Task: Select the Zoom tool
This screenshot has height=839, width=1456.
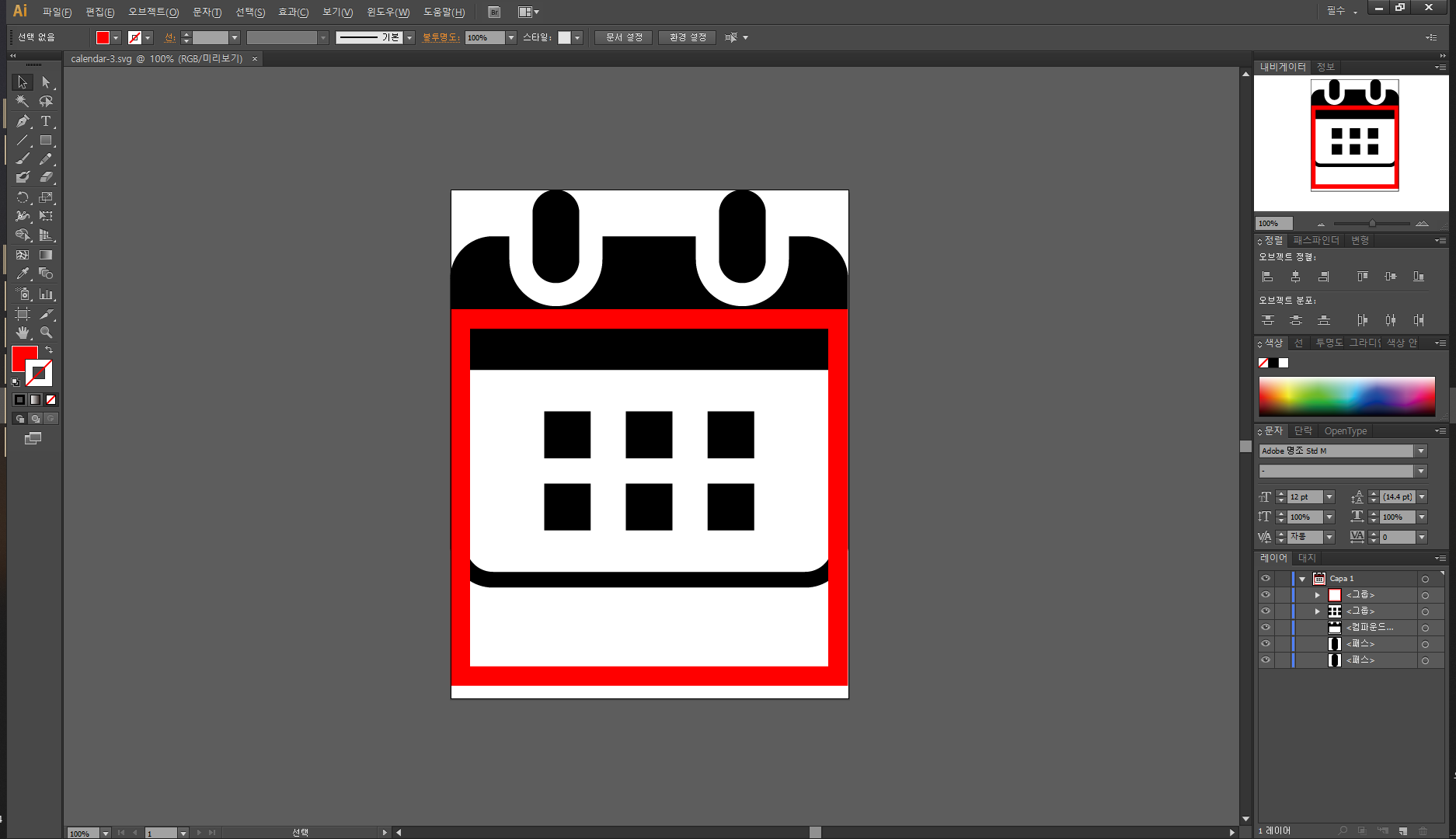Action: pos(46,332)
